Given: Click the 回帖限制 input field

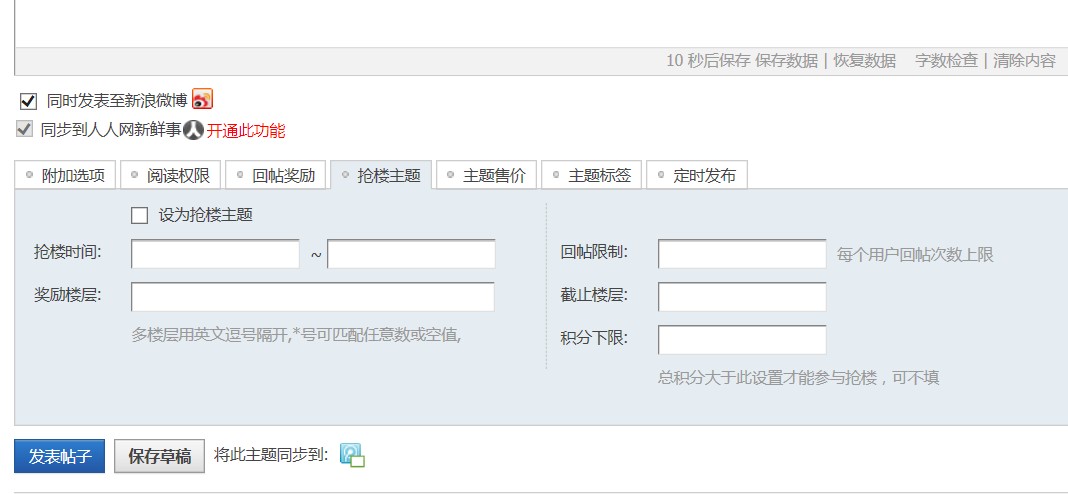Looking at the screenshot, I should (742, 254).
